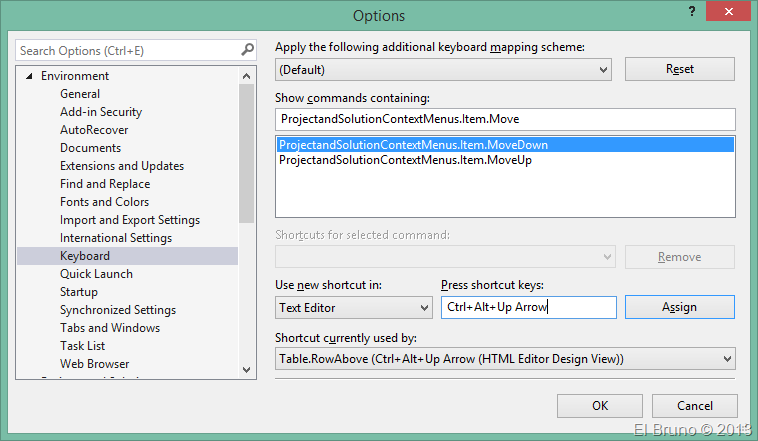
Task: Confirm with the OK button
Action: tap(599, 406)
